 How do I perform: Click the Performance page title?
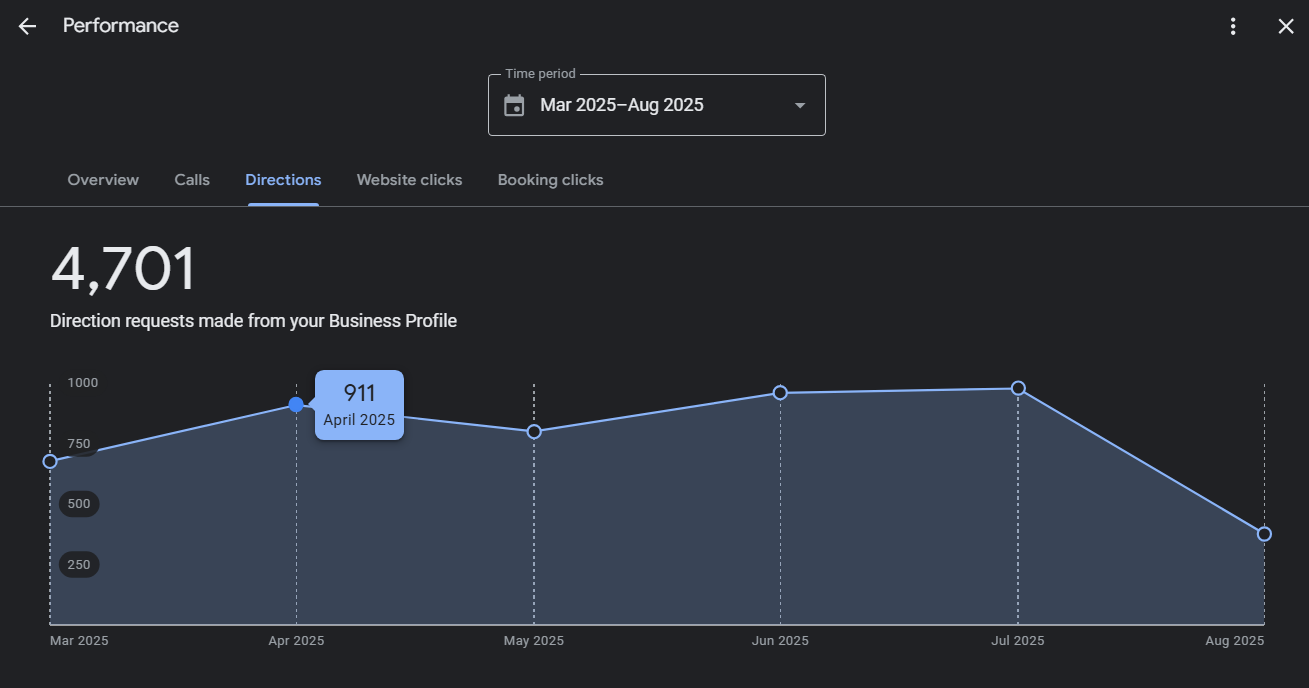click(121, 26)
